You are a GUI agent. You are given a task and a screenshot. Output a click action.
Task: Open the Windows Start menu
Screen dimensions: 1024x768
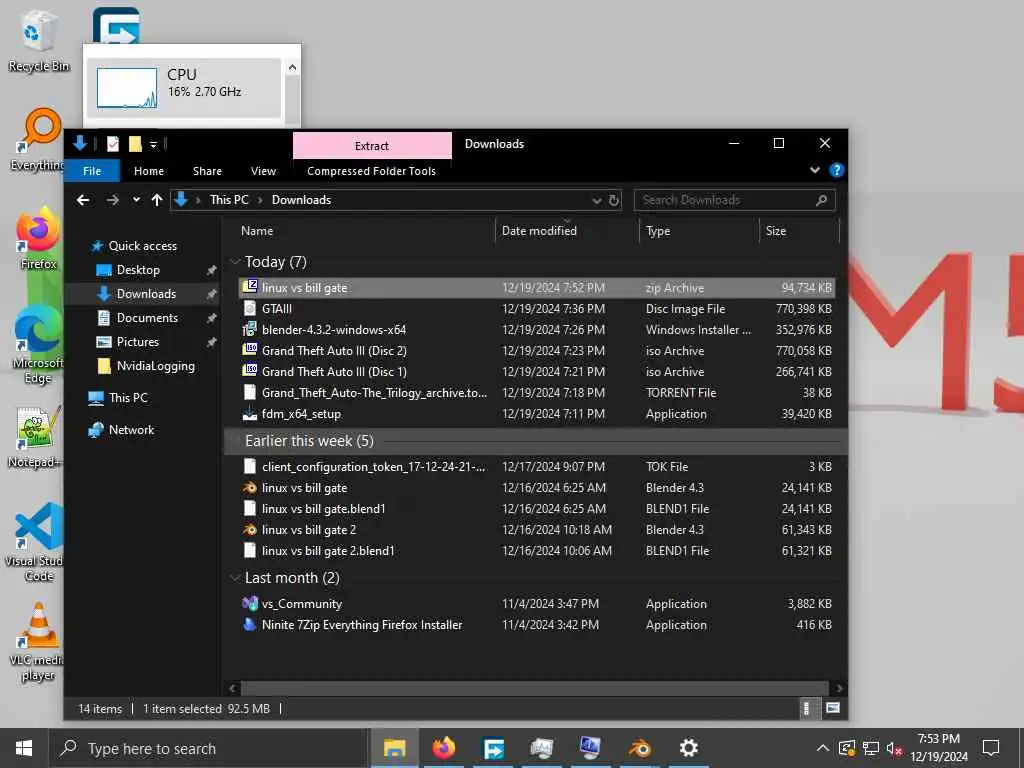24,748
